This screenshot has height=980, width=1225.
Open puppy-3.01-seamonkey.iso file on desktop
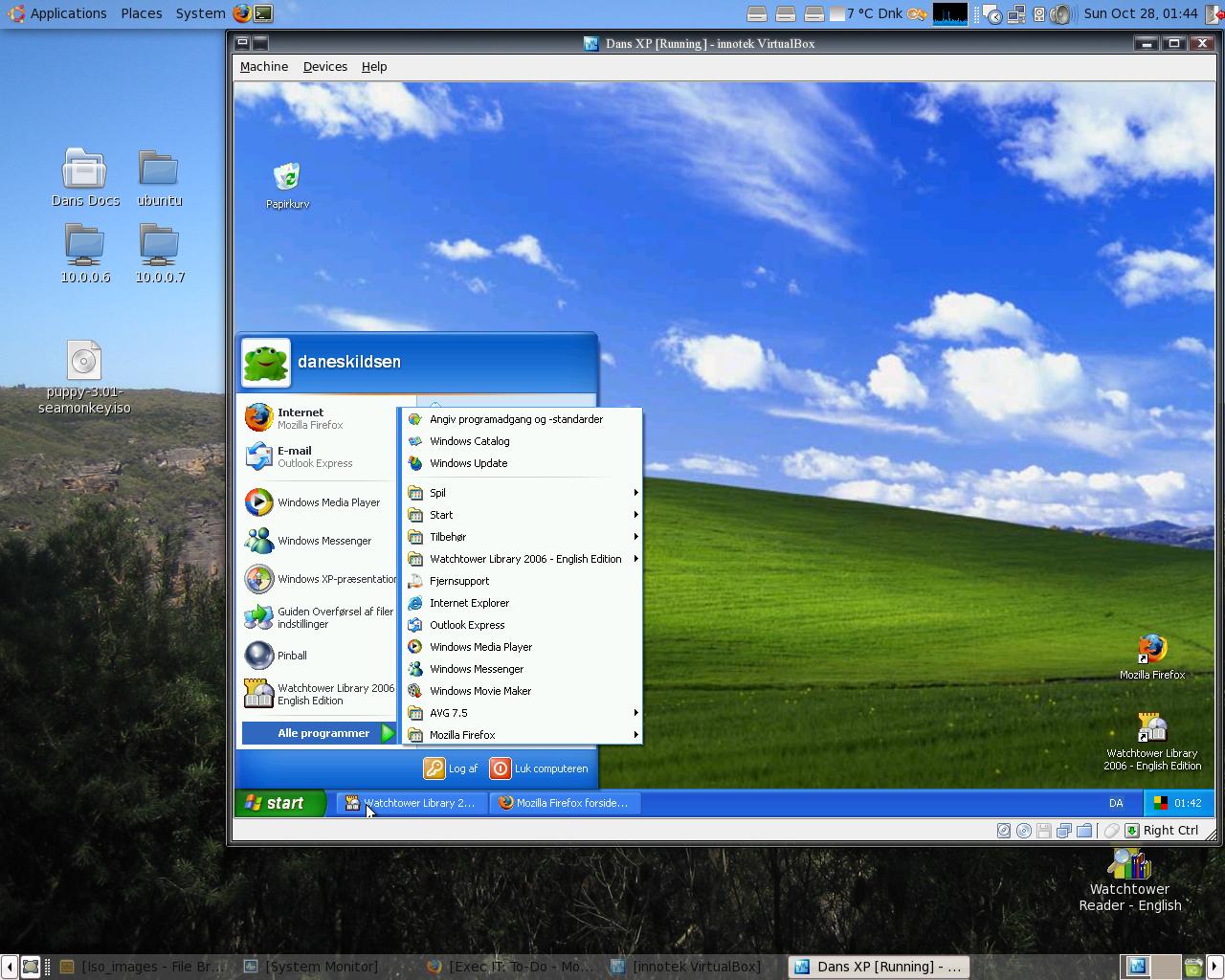tap(84, 378)
